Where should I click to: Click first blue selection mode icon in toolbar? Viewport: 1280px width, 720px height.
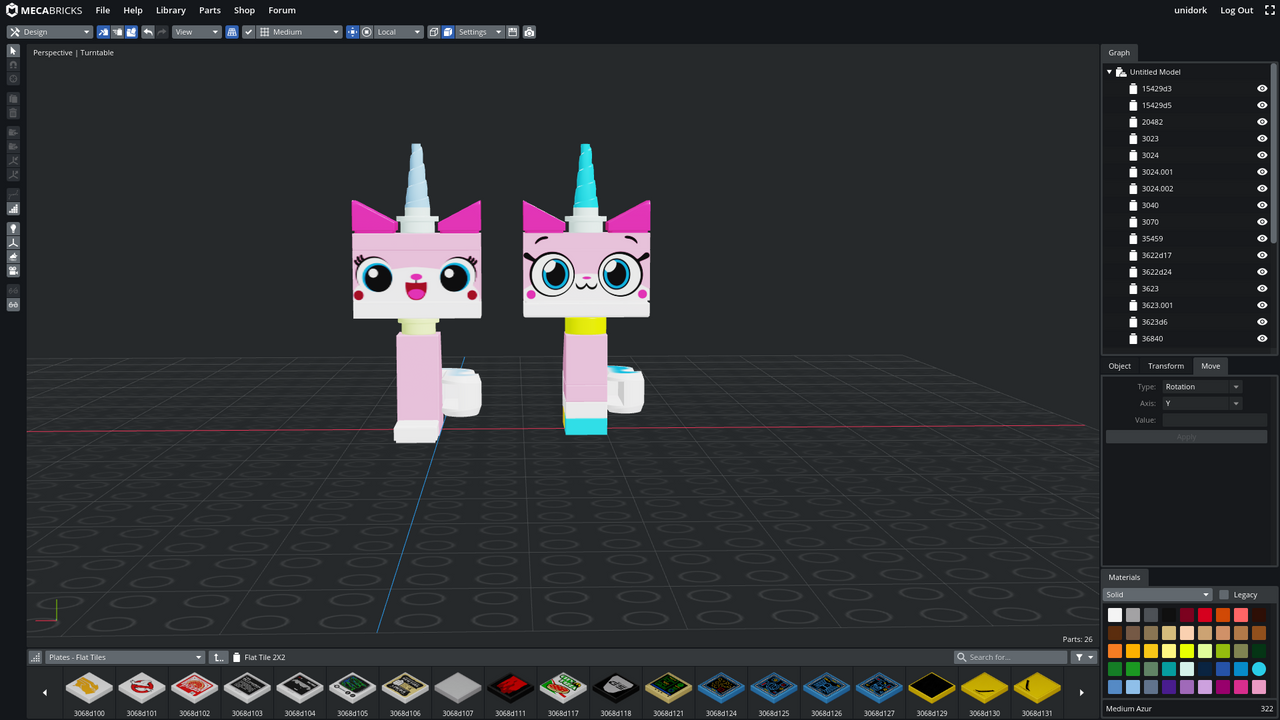coord(103,32)
